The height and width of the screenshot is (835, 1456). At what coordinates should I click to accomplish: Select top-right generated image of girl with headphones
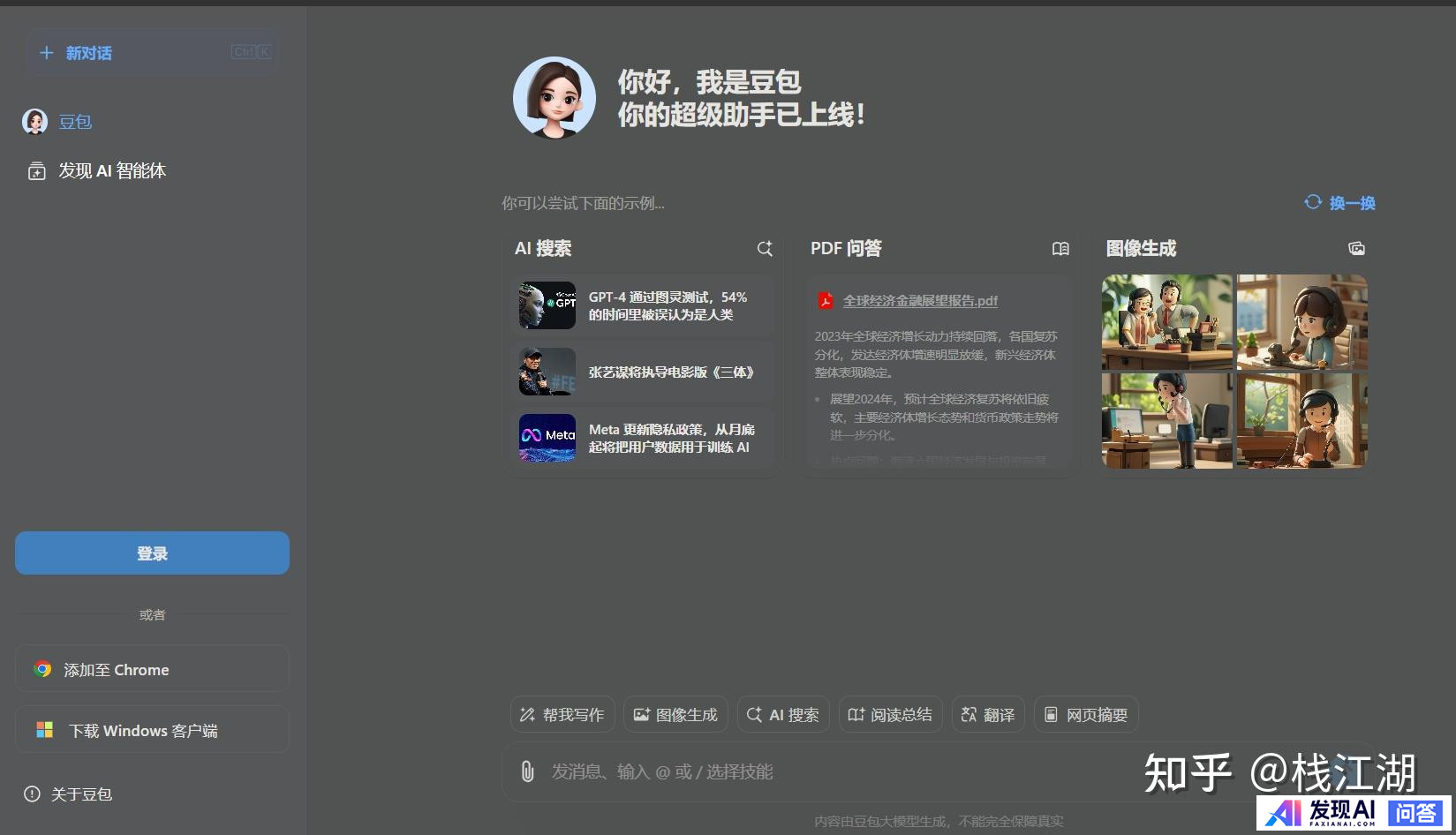(1302, 322)
